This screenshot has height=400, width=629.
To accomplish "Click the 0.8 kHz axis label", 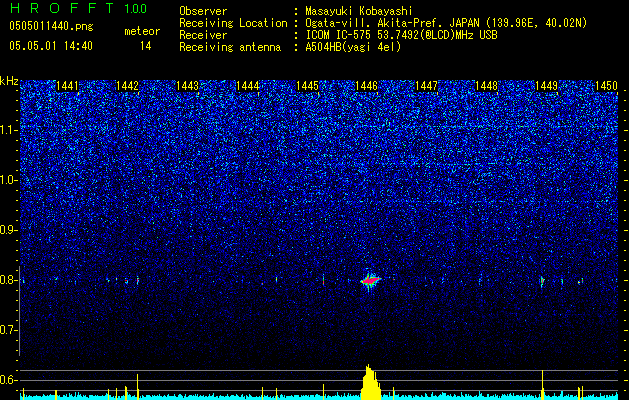I will 8,280.
